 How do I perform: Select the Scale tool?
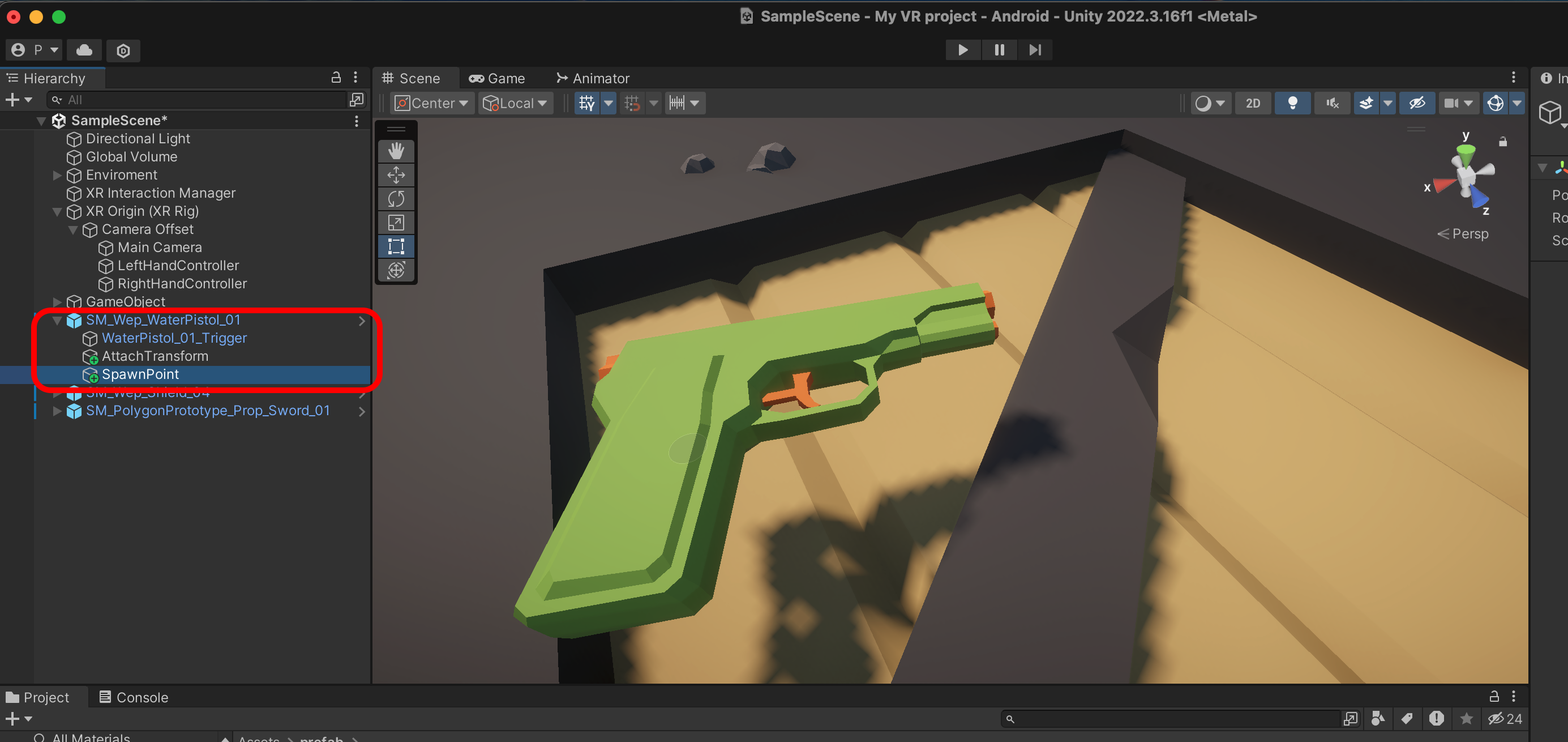(396, 223)
